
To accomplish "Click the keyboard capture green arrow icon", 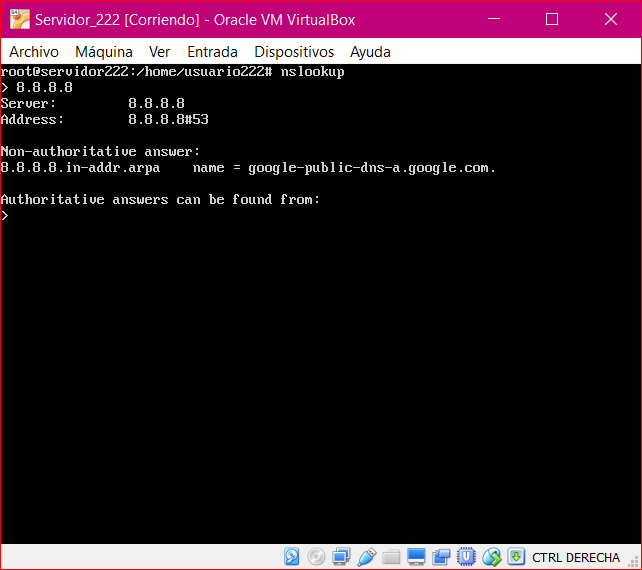I will (516, 557).
